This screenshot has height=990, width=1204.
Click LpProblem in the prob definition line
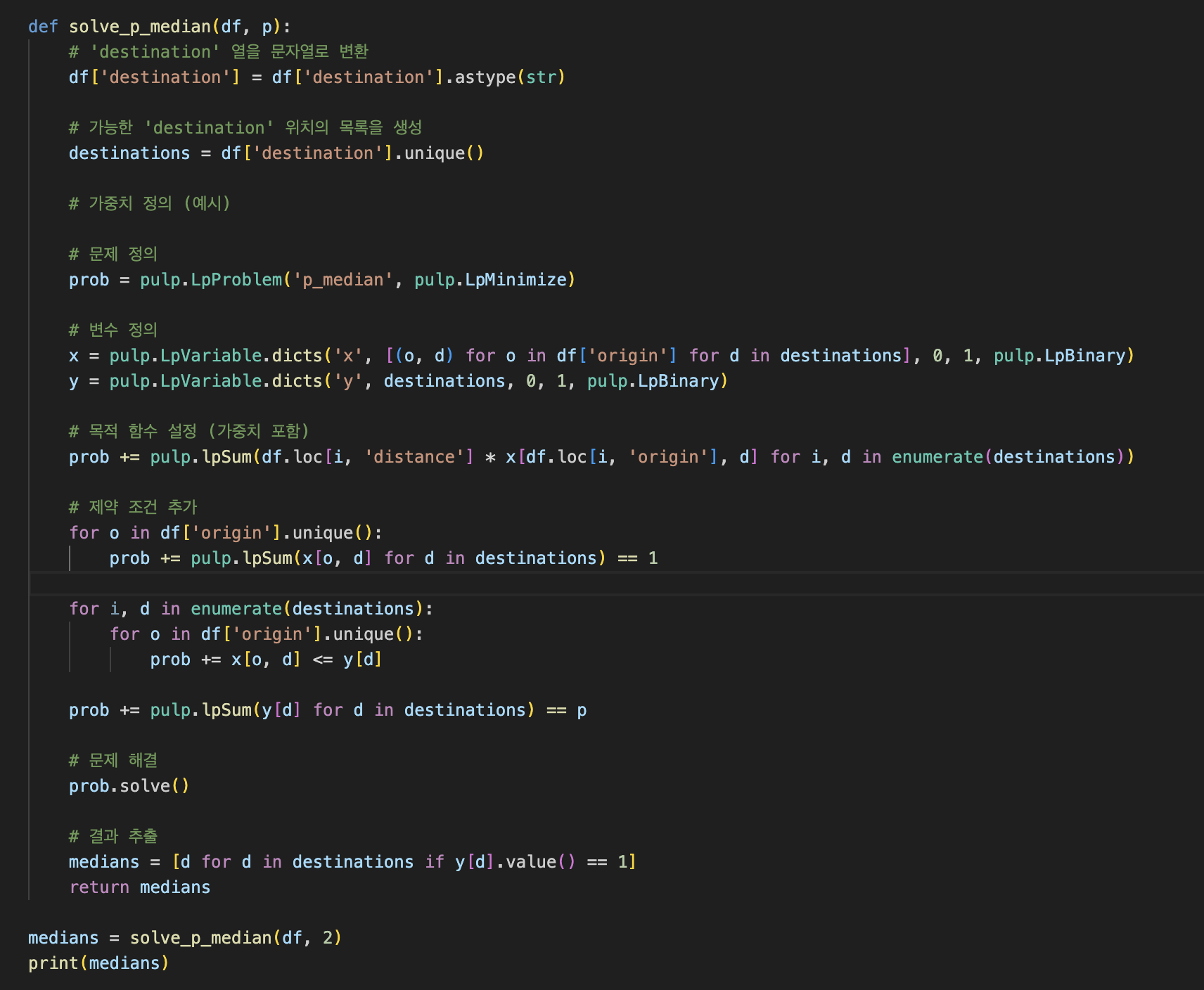pyautogui.click(x=236, y=280)
